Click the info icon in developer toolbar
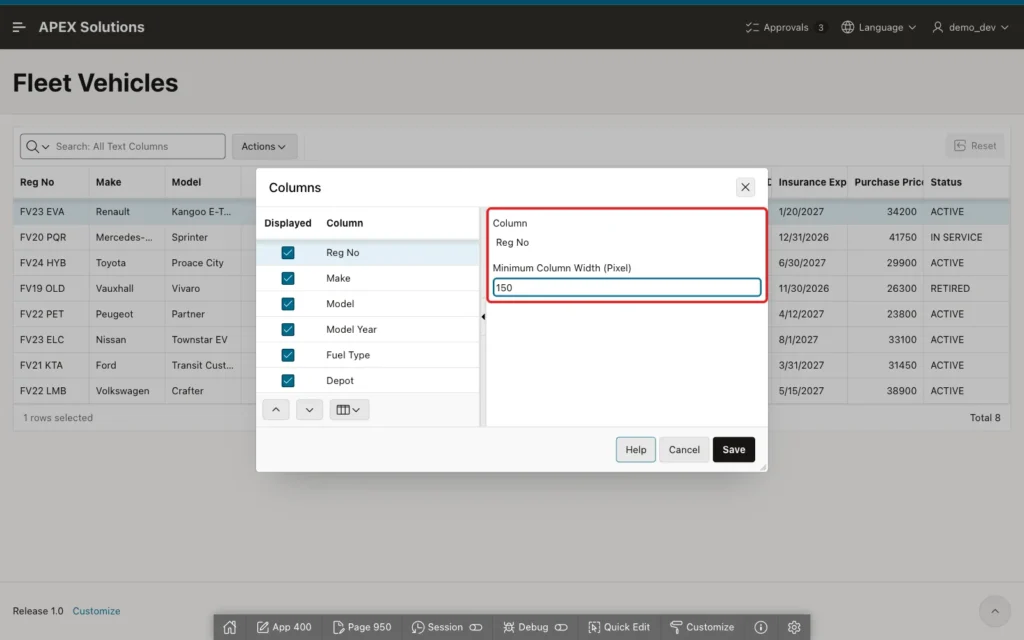The height and width of the screenshot is (640, 1024). tap(761, 627)
